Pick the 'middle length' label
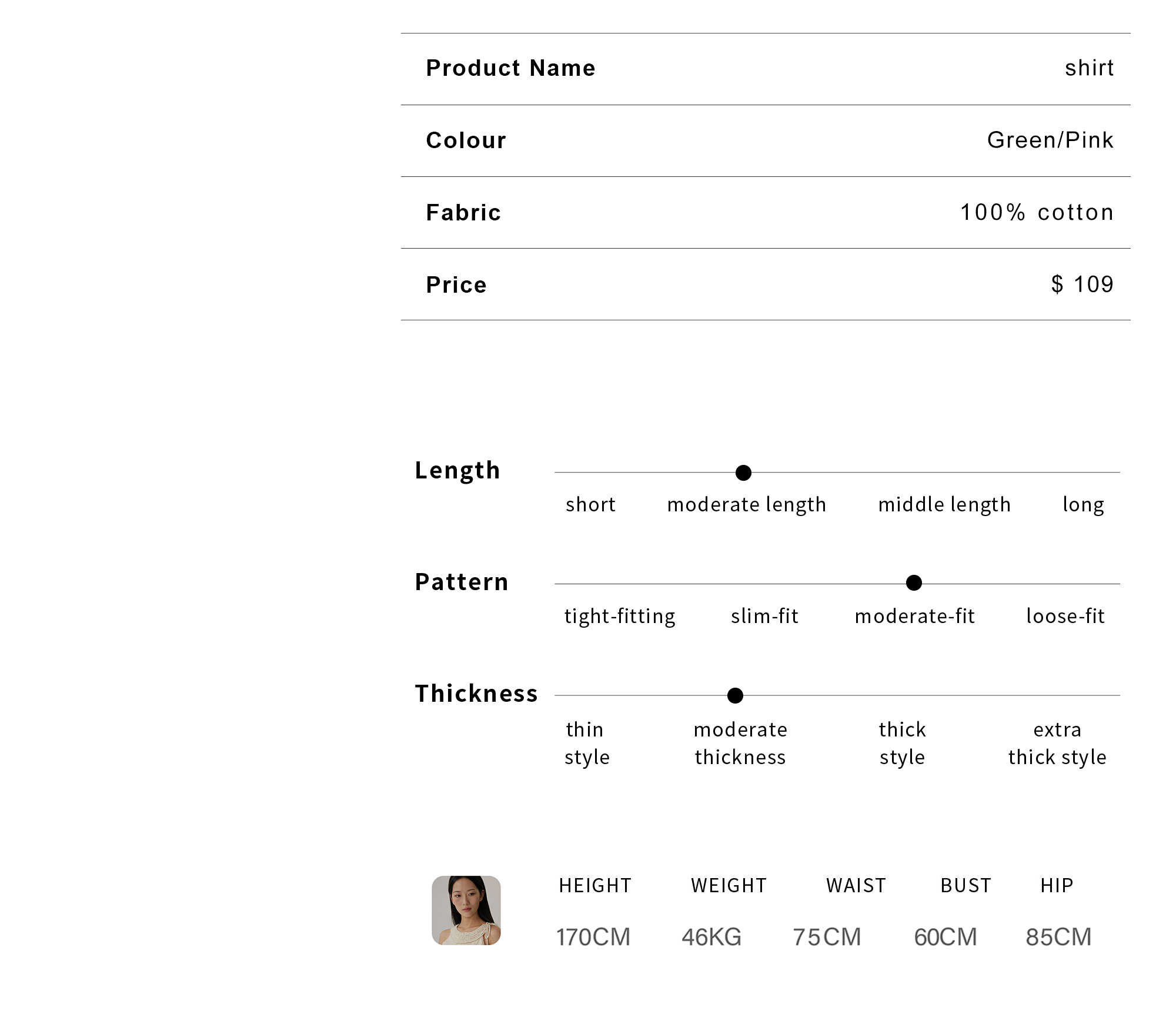 (944, 505)
